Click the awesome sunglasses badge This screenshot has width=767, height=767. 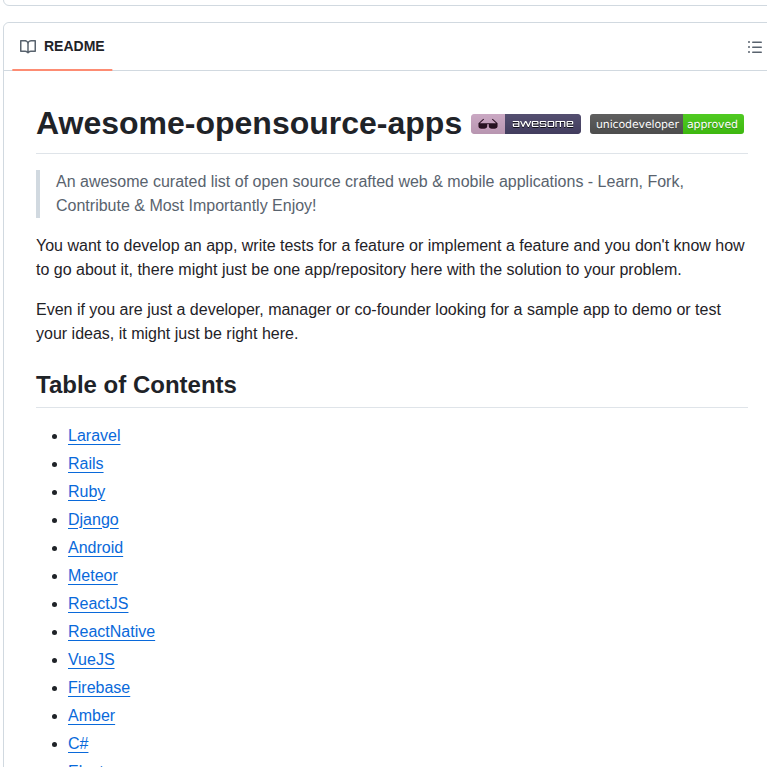tap(526, 124)
